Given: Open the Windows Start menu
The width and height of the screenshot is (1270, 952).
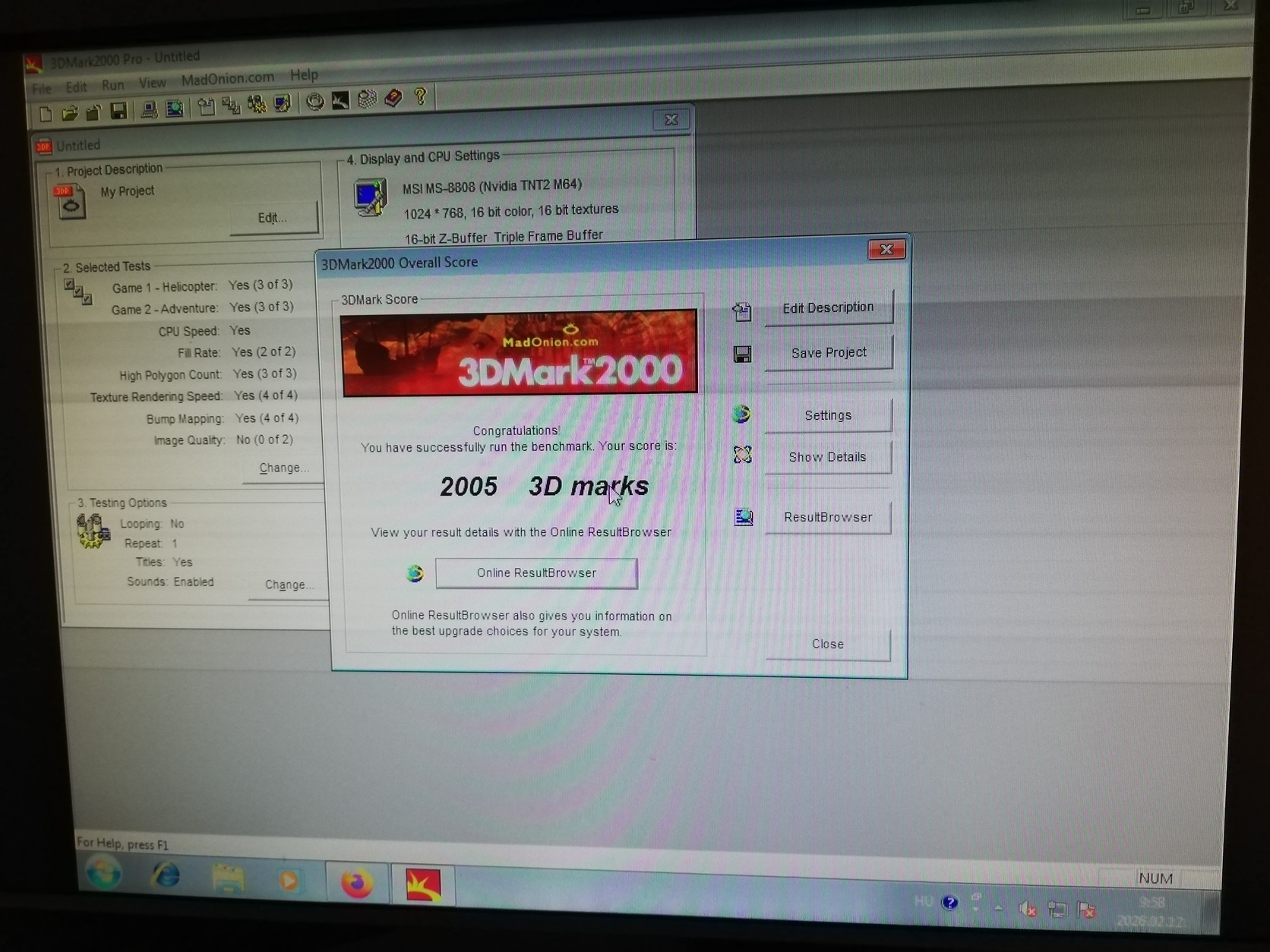Looking at the screenshot, I should point(103,873).
